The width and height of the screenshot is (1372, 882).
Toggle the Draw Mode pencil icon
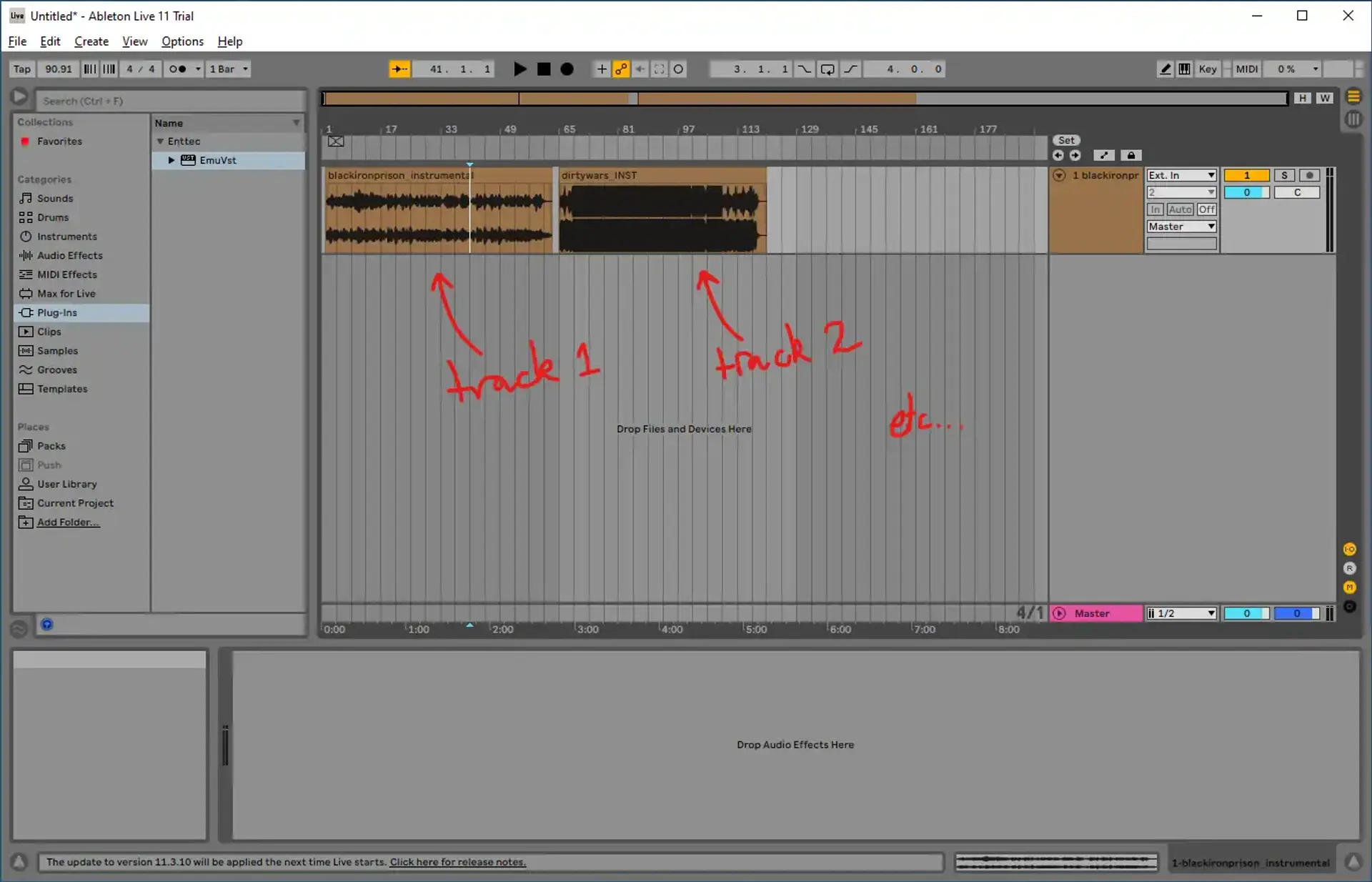coord(1165,69)
